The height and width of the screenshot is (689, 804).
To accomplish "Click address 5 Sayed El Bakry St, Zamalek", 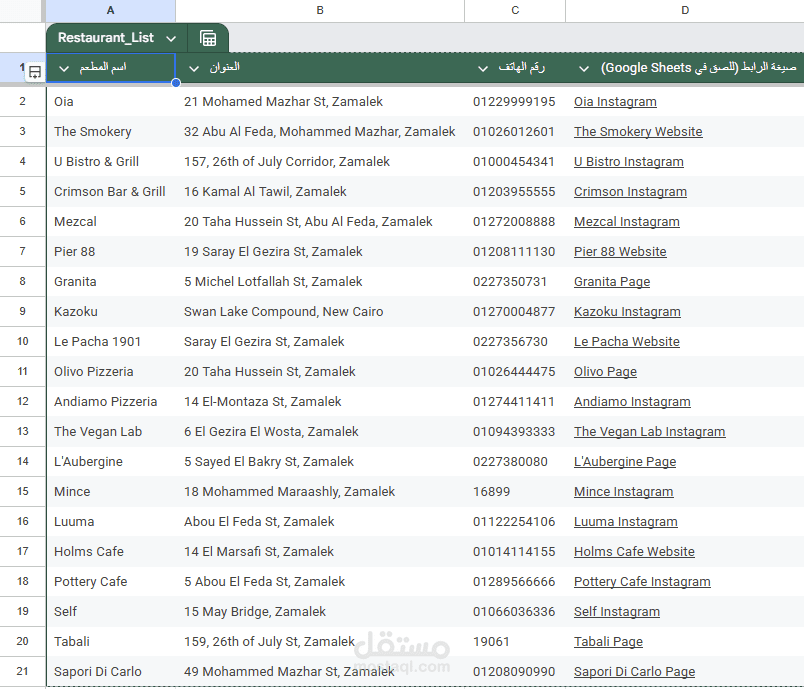I will pyautogui.click(x=269, y=461).
